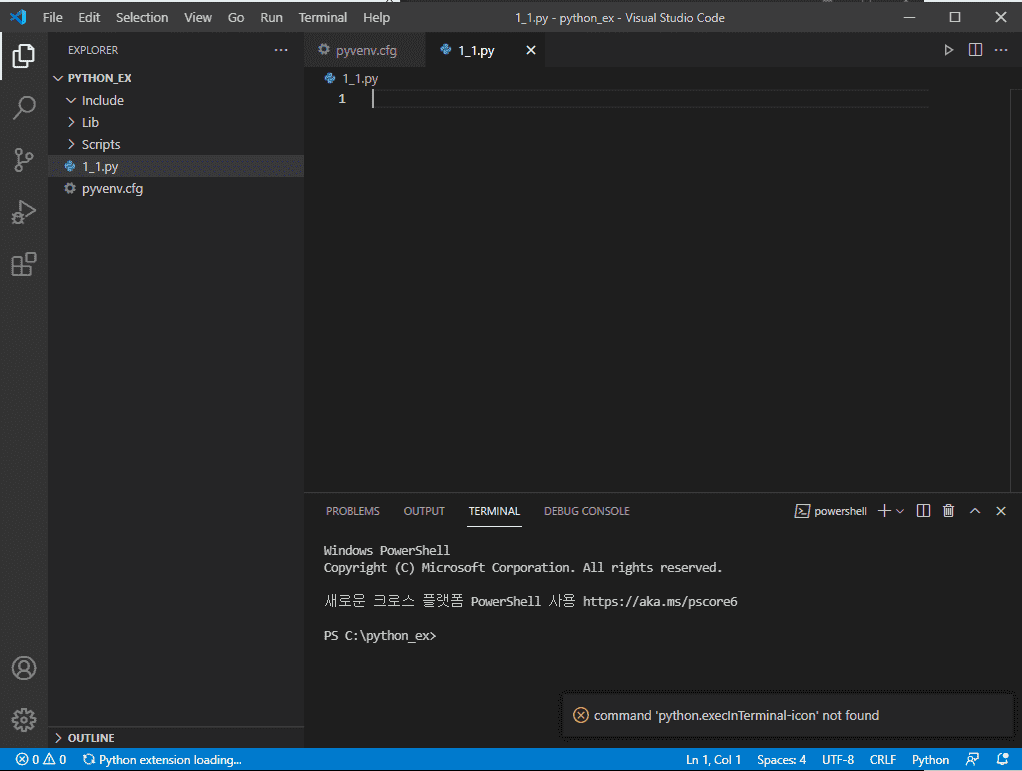Open the Terminal menu

pos(322,18)
